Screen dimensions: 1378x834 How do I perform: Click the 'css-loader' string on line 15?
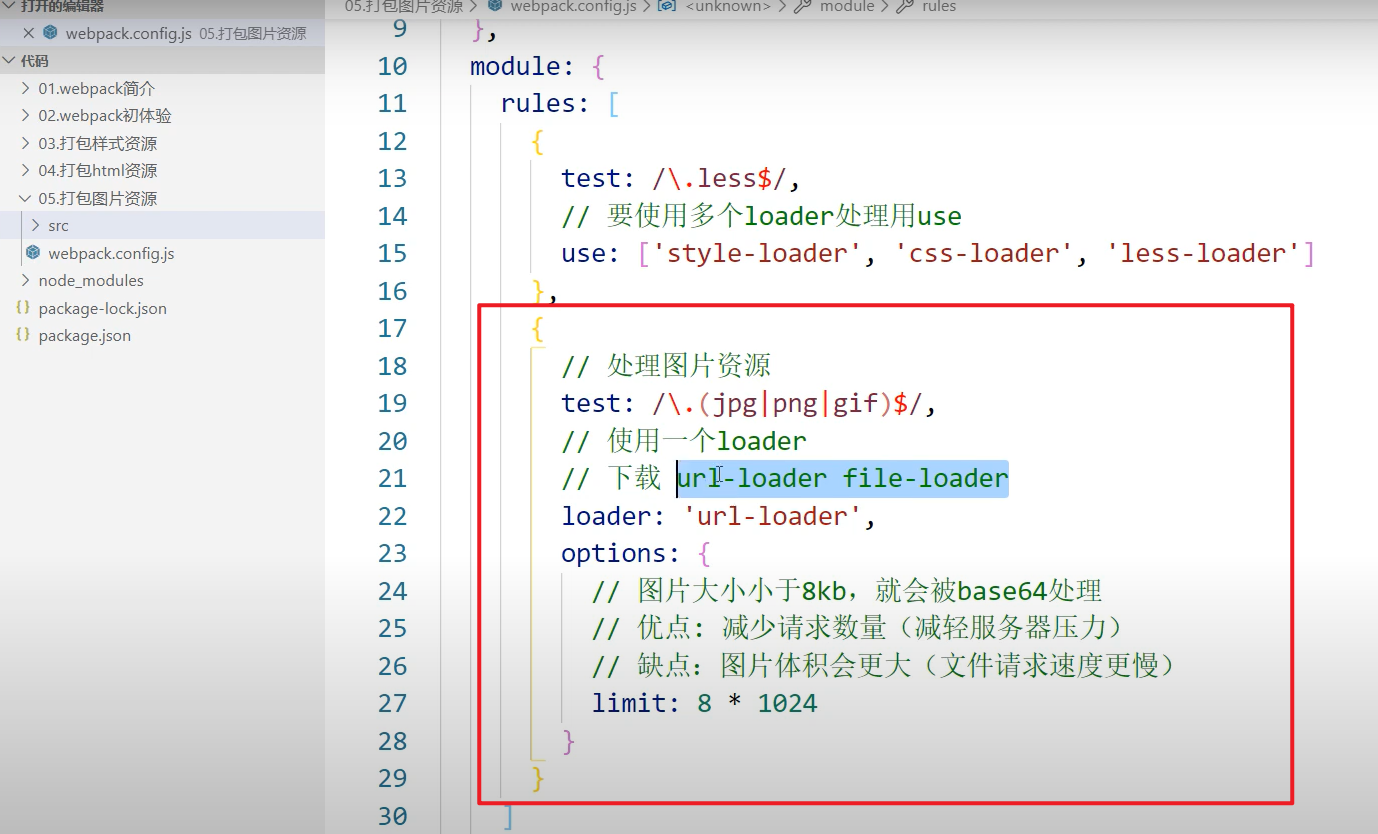[985, 254]
